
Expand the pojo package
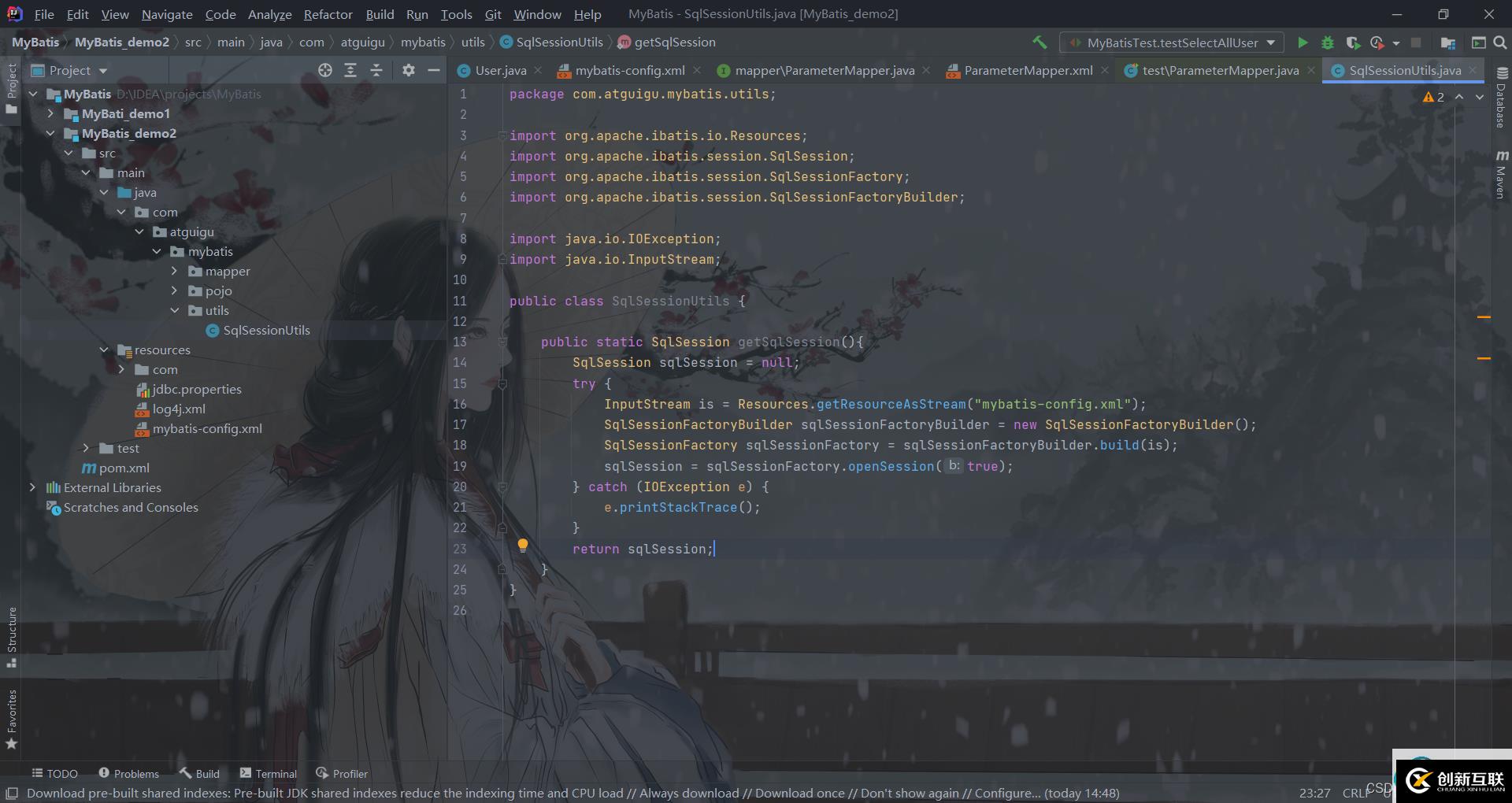pos(174,290)
